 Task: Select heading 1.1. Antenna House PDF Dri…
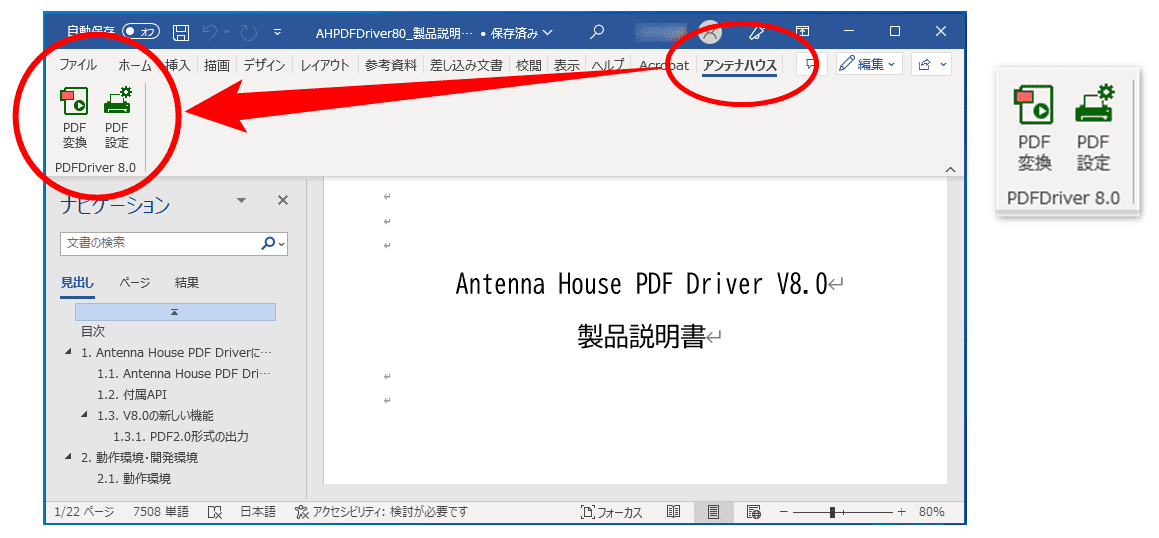pos(183,374)
